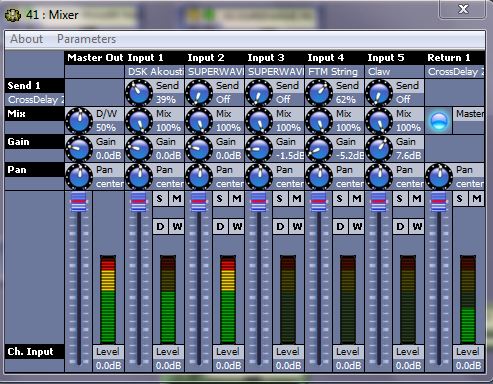Click the Input 3 level fader handle
Image resolution: width=493 pixels, height=384 pixels.
click(259, 202)
